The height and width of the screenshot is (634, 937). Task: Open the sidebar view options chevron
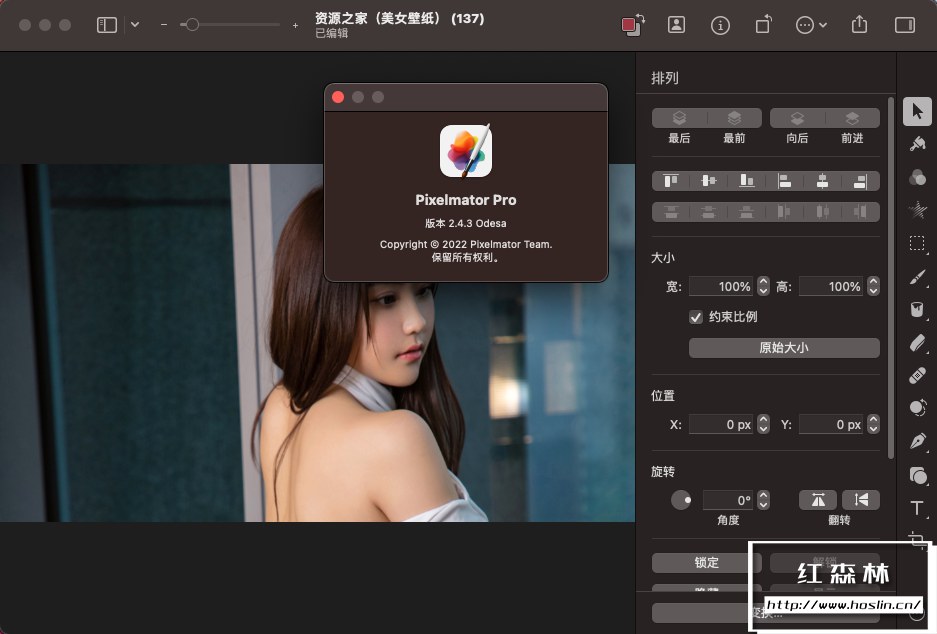(135, 25)
